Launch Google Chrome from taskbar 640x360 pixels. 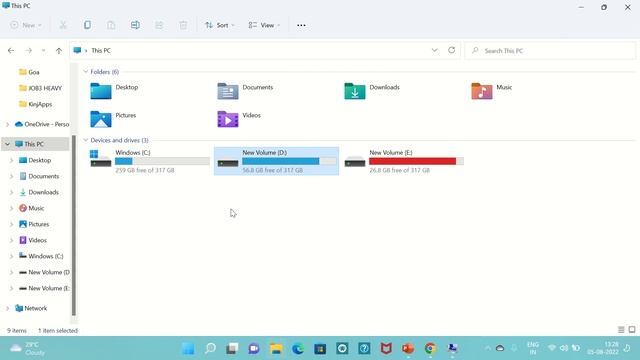430,349
